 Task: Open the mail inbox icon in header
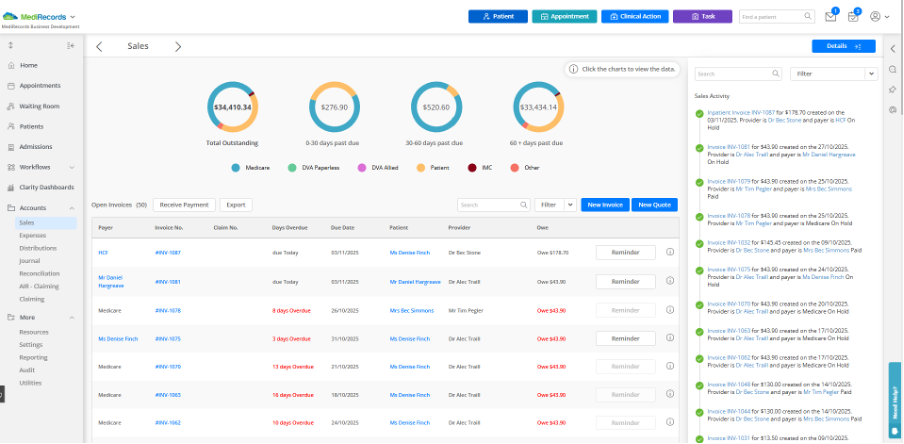tap(831, 16)
